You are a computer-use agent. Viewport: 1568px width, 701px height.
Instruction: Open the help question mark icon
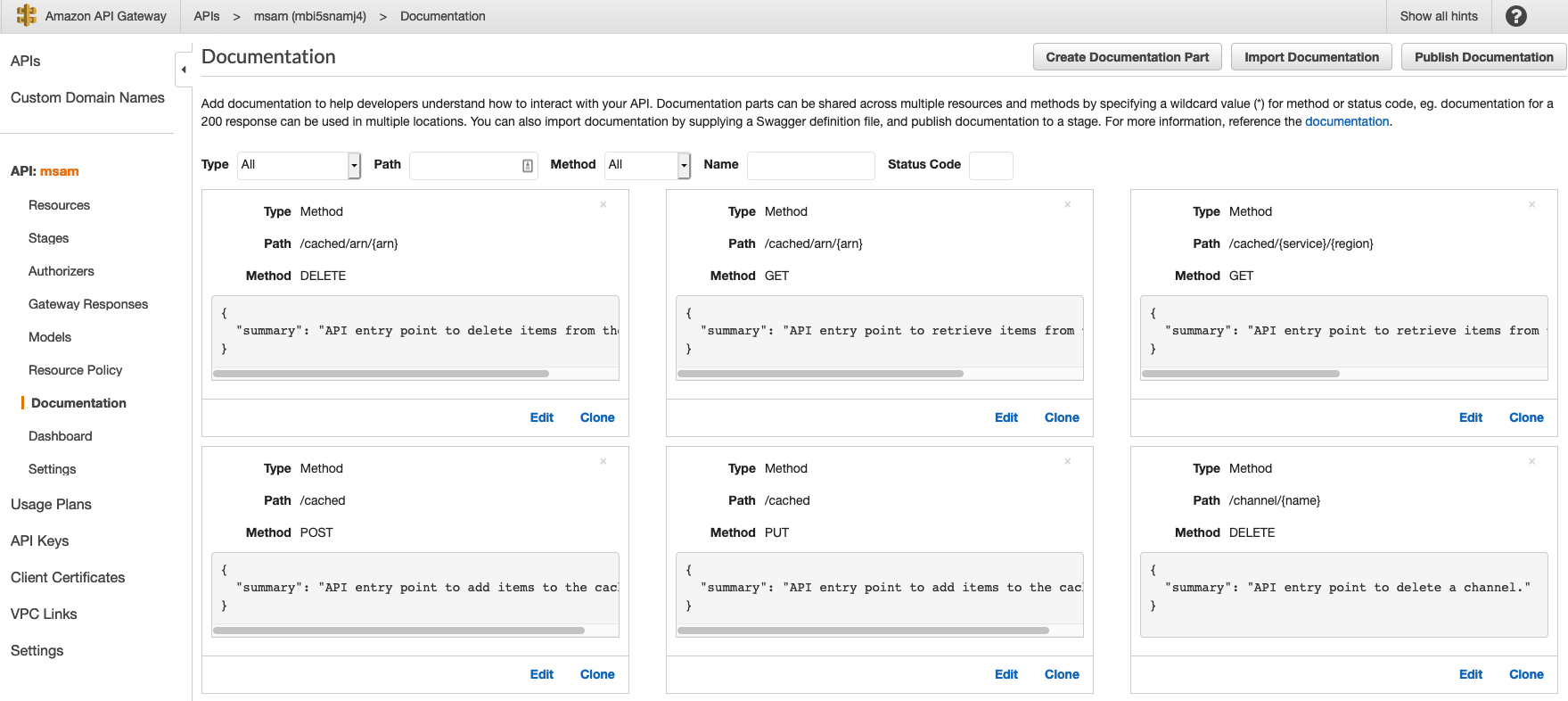1515,16
